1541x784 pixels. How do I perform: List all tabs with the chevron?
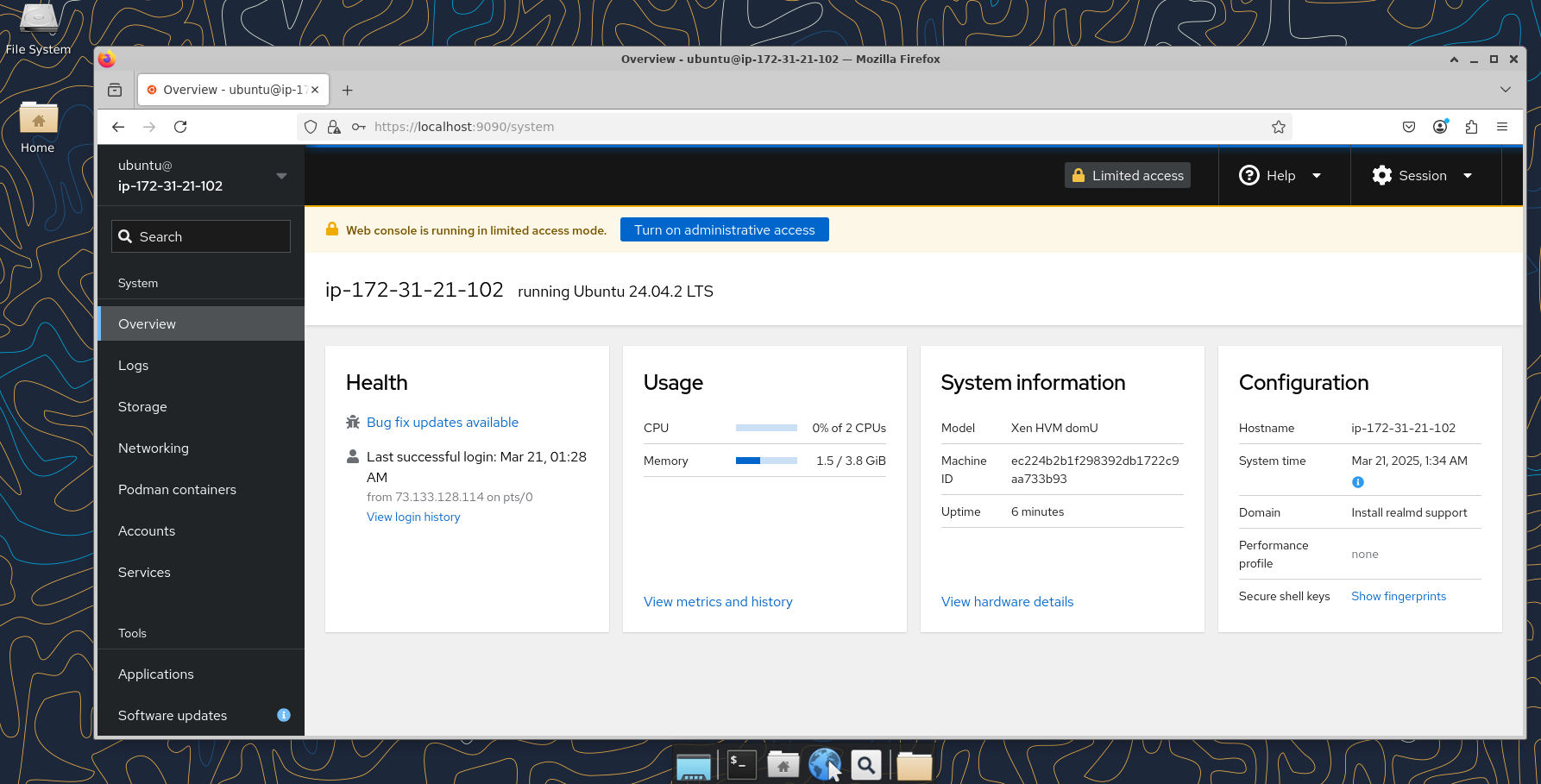pos(1506,90)
